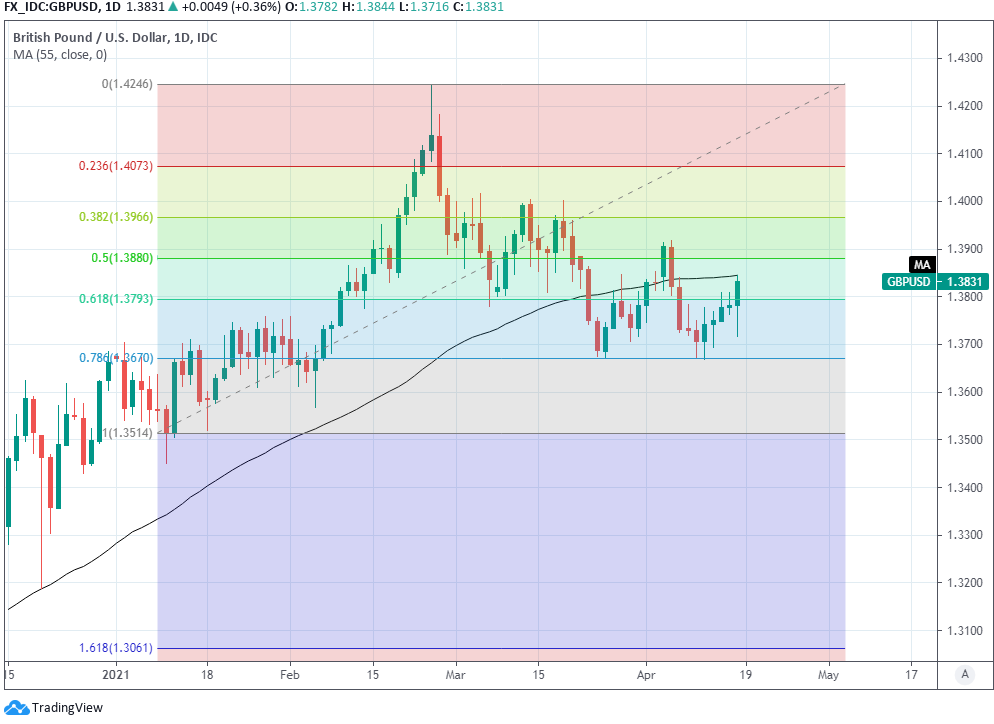The width and height of the screenshot is (994, 724).
Task: Open the FX_IDC:GBPUSD symbol header
Action: (53, 6)
